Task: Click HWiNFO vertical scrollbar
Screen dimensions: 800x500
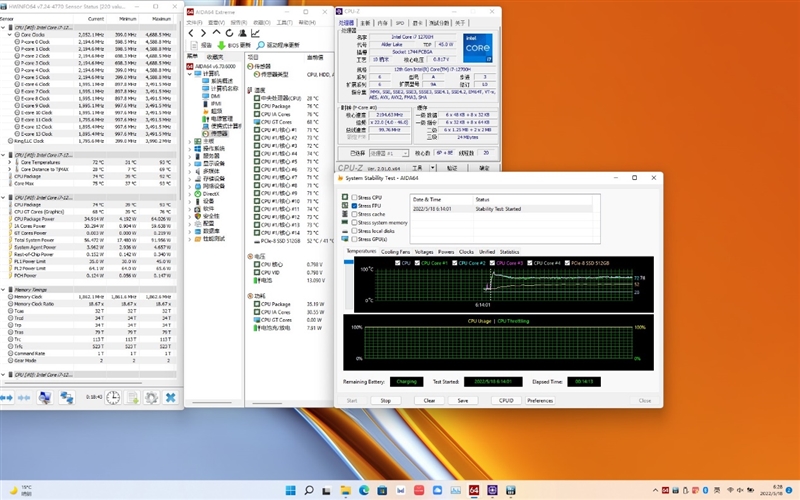Action: click(x=180, y=112)
